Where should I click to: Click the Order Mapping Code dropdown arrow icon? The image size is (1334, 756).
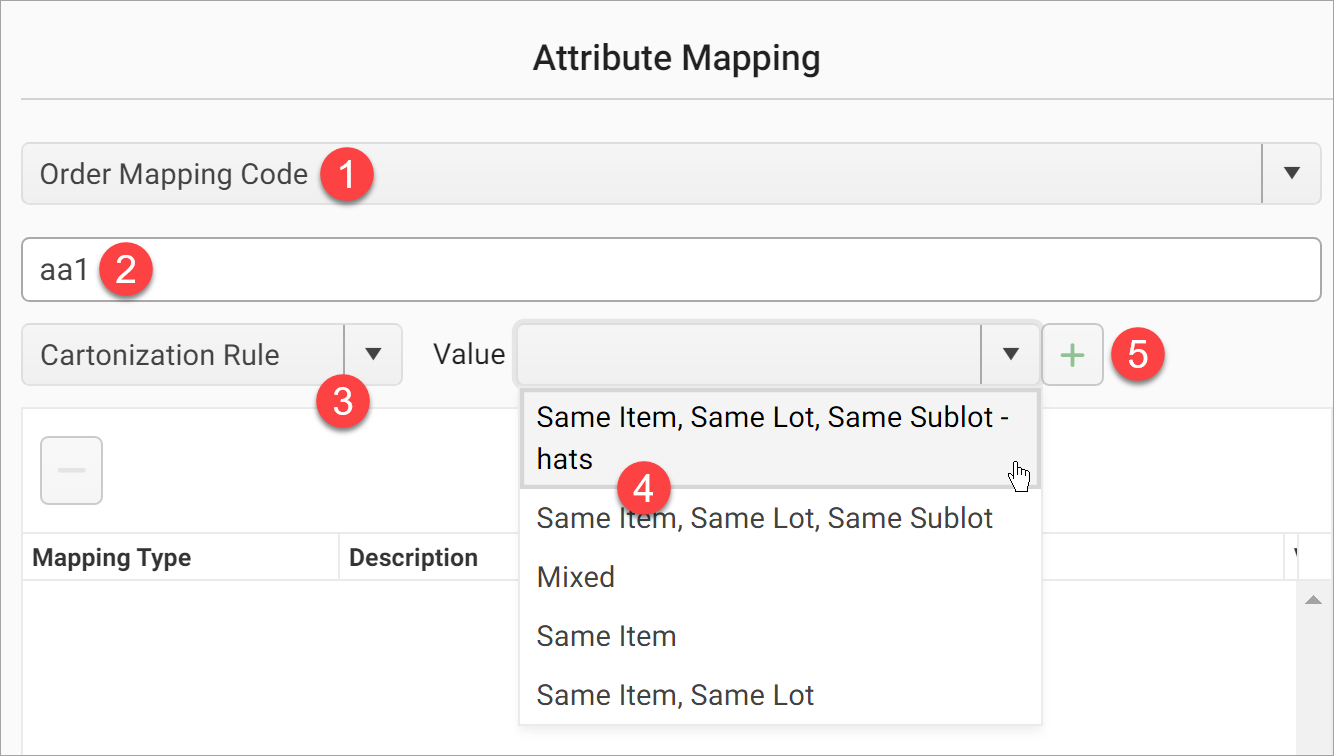click(1292, 173)
